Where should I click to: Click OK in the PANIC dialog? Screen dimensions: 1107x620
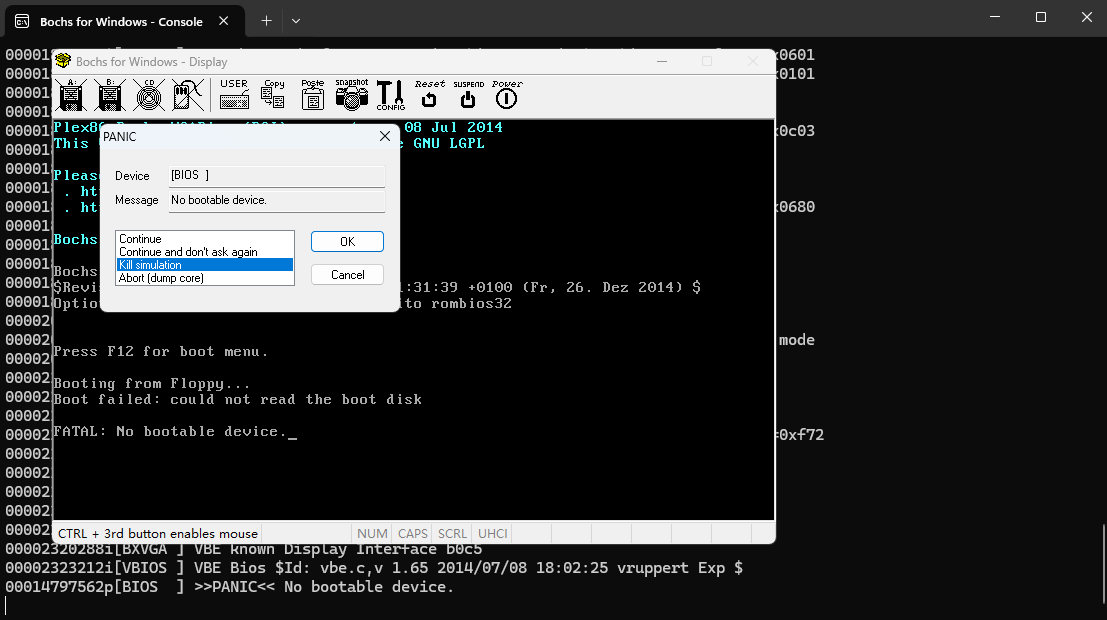(x=347, y=242)
